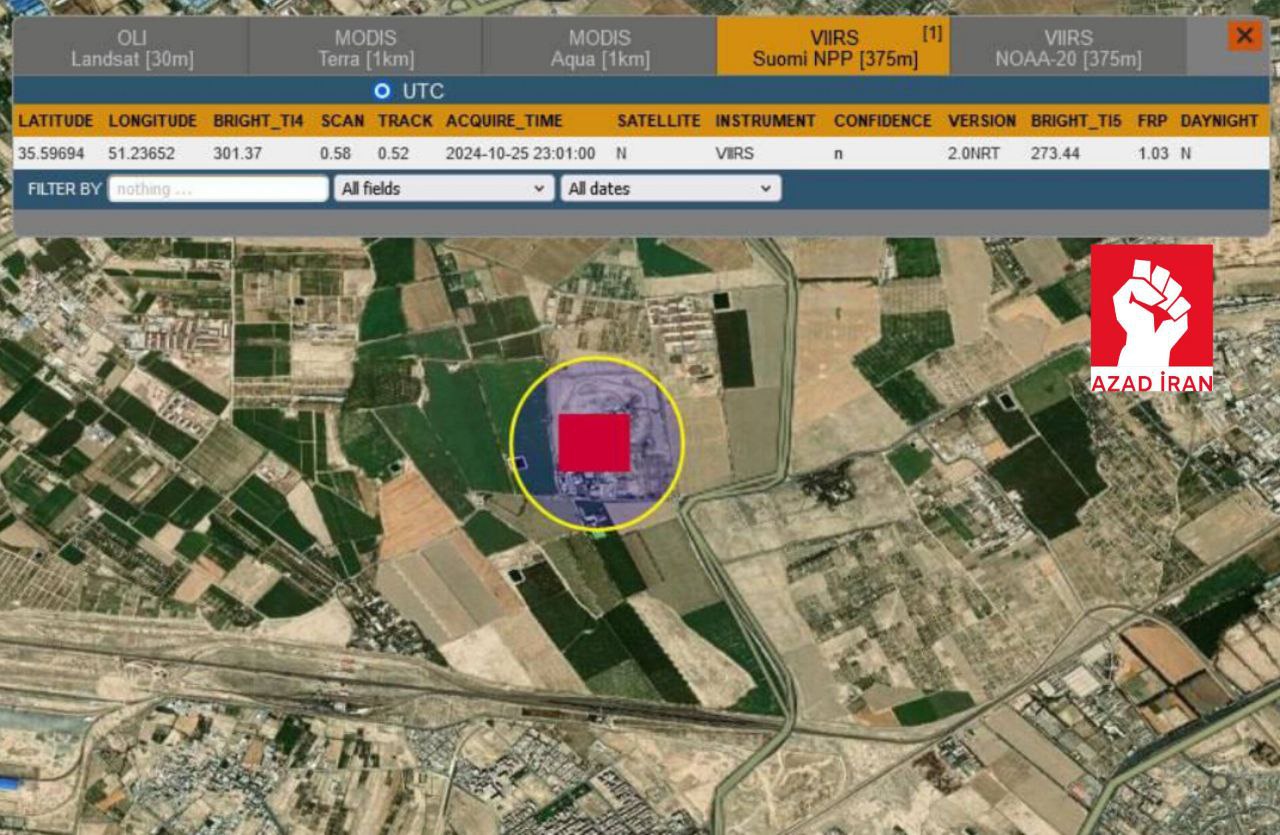Open the All fields dropdown
This screenshot has height=835, width=1280.
click(444, 188)
